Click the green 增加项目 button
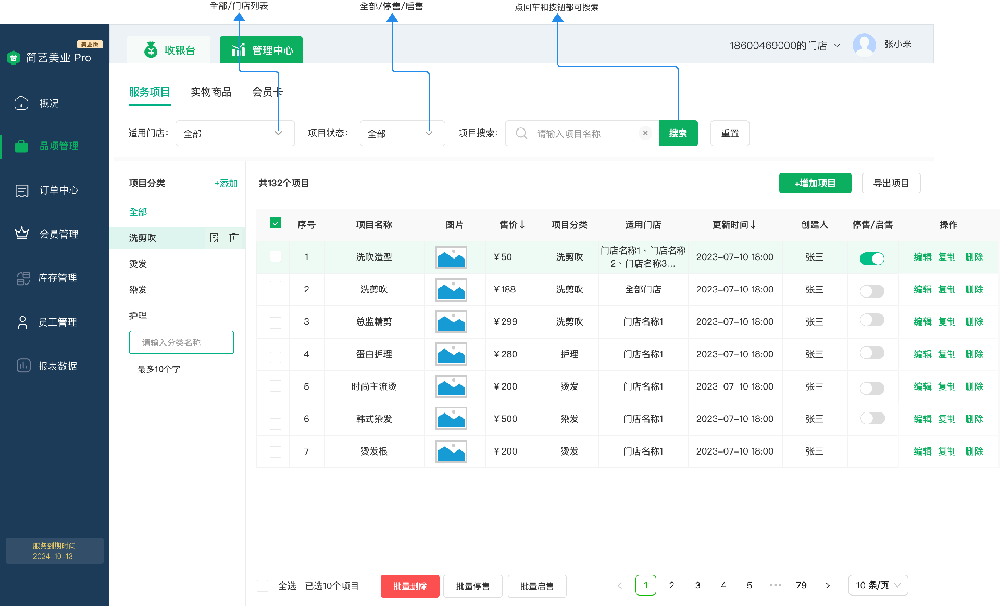The height and width of the screenshot is (608, 1000). (815, 183)
